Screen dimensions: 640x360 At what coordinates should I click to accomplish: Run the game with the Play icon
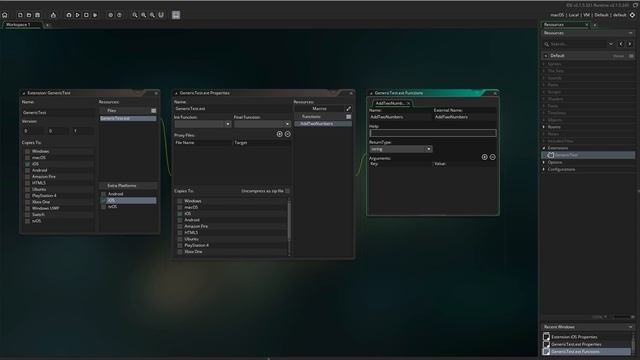click(x=77, y=15)
